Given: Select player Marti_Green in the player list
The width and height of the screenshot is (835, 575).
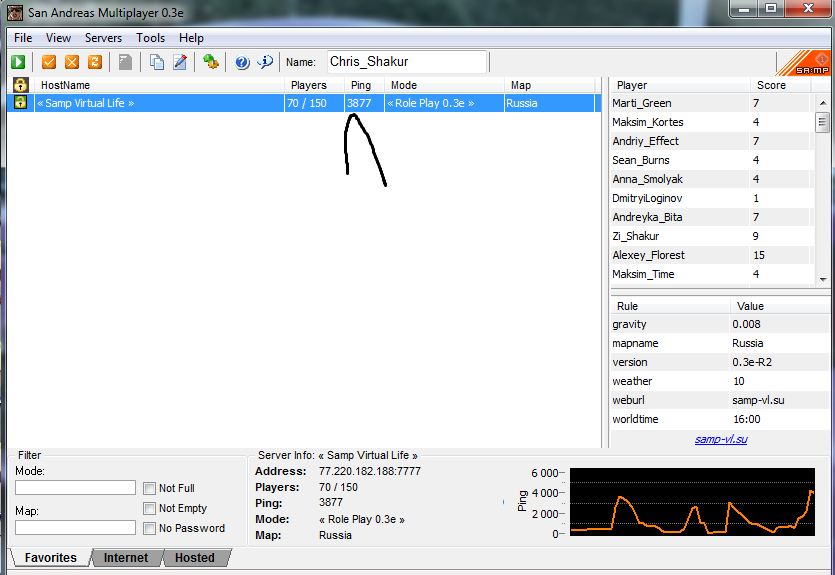Looking at the screenshot, I should [x=713, y=103].
